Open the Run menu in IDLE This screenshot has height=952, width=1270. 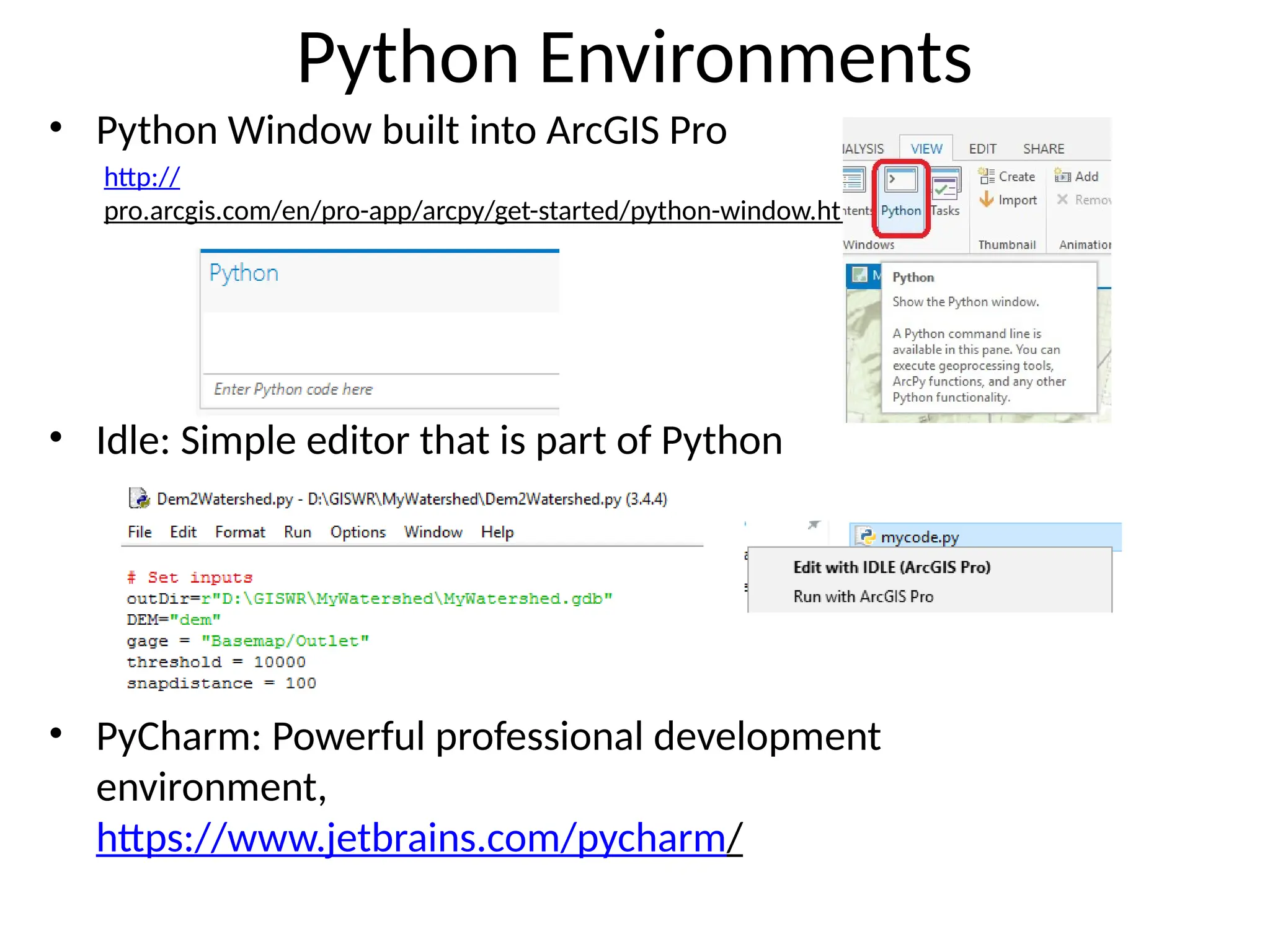[298, 532]
